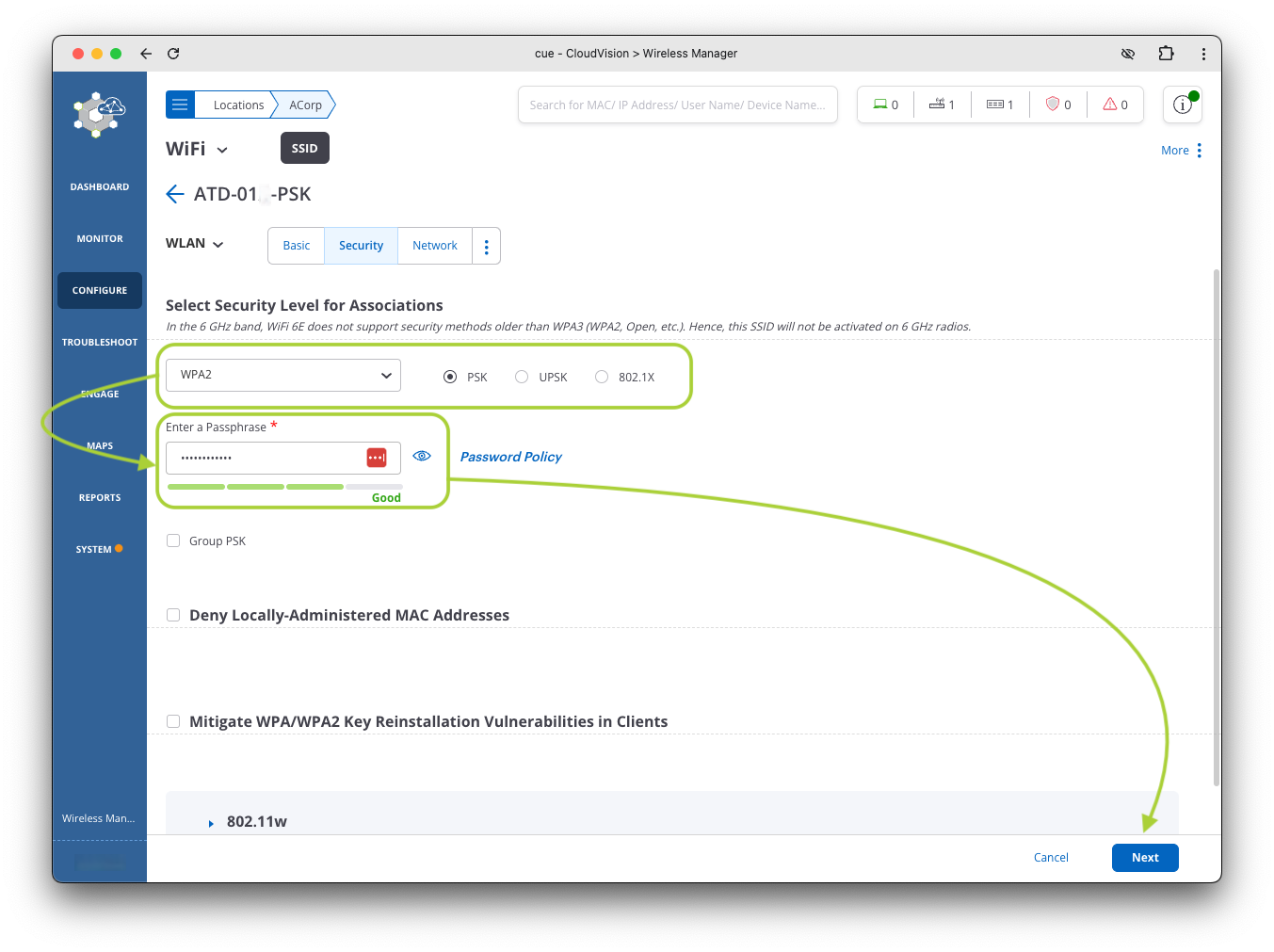Click the red alert triangle status icon
The height and width of the screenshot is (952, 1274).
coord(1110,105)
